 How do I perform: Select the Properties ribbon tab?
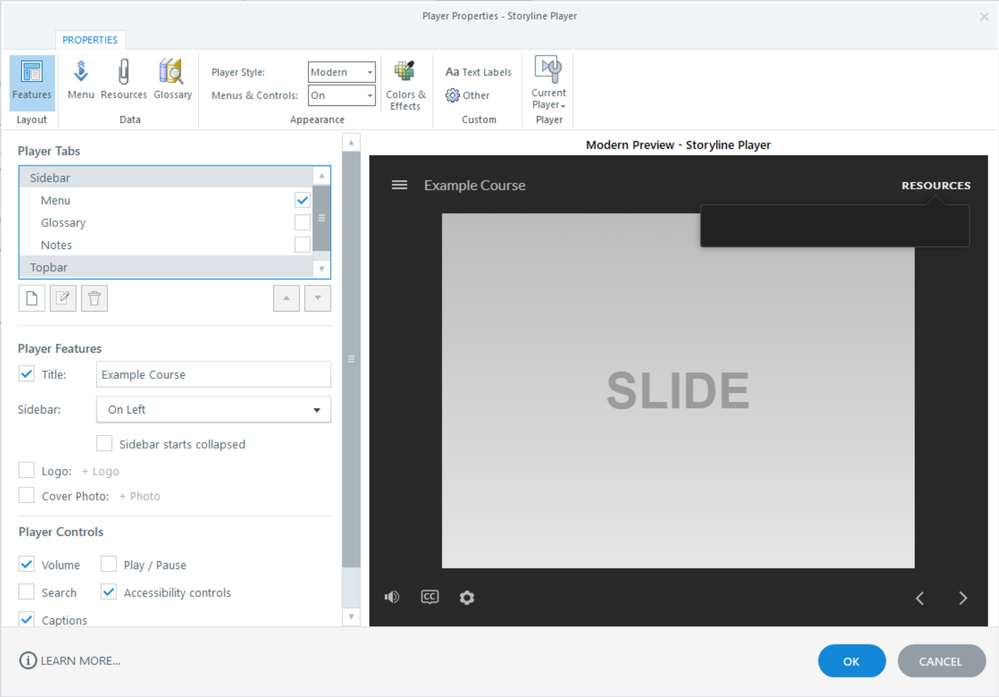(x=90, y=40)
